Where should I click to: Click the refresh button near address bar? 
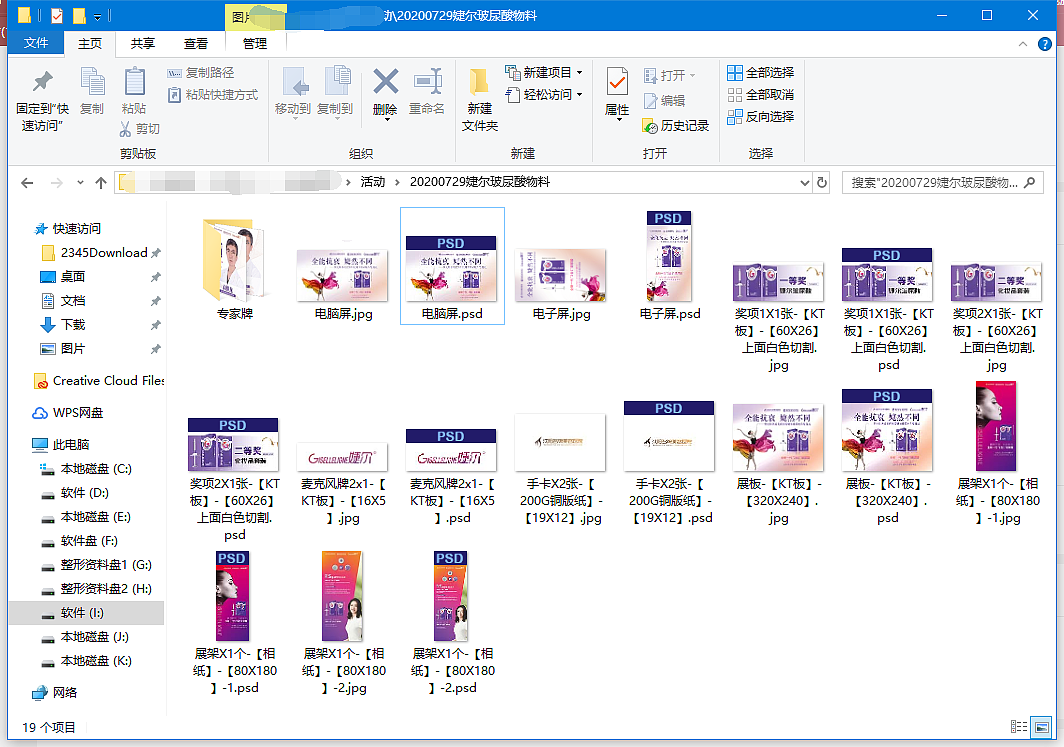click(822, 182)
